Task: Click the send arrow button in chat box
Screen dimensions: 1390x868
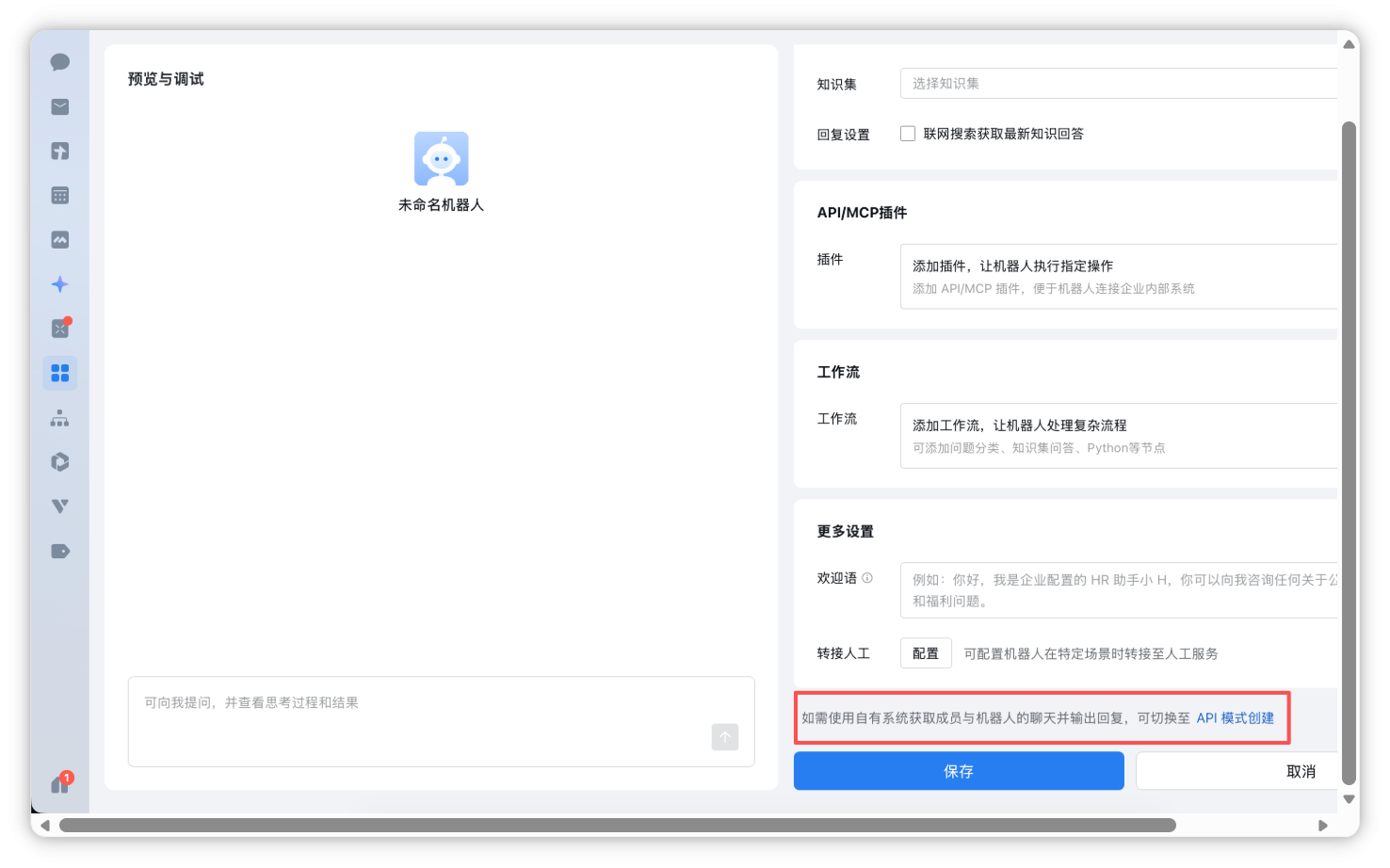Action: [725, 737]
